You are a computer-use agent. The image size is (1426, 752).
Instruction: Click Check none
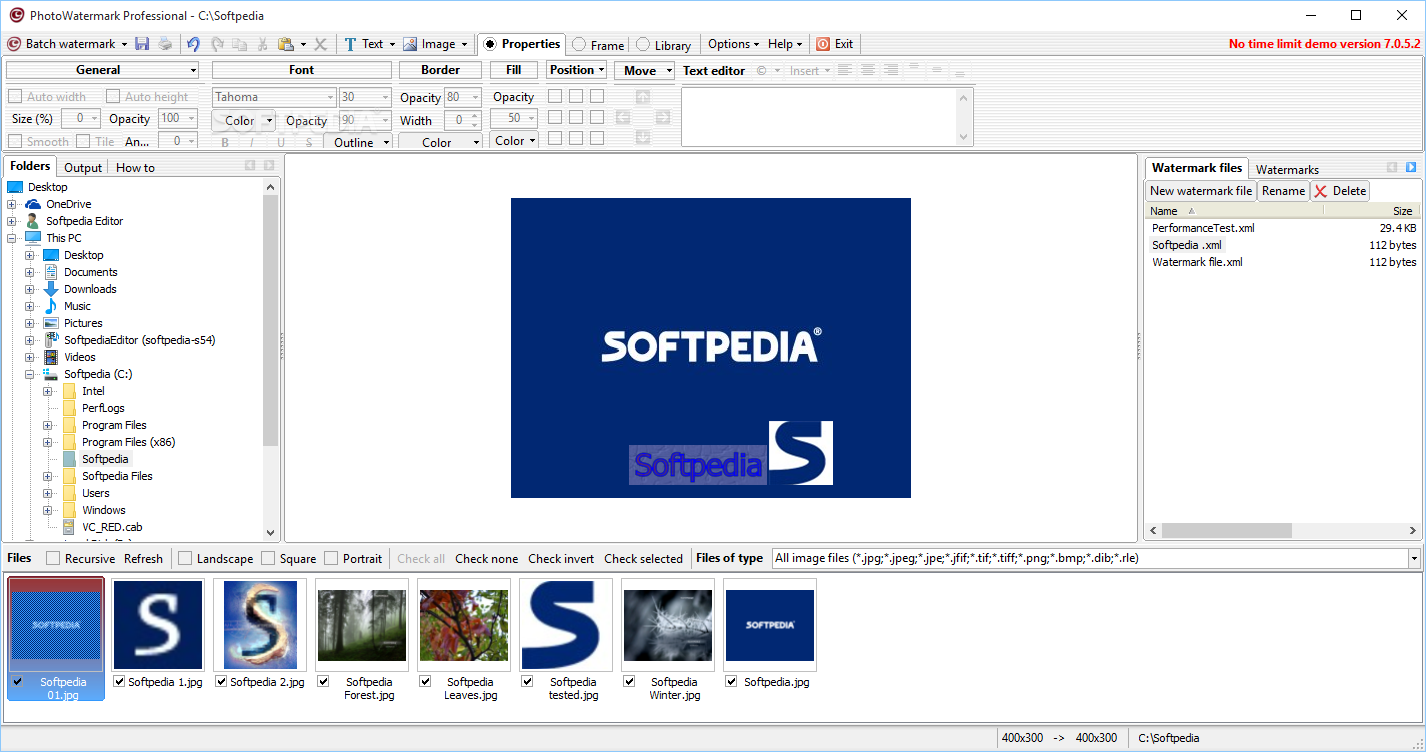[x=486, y=559]
